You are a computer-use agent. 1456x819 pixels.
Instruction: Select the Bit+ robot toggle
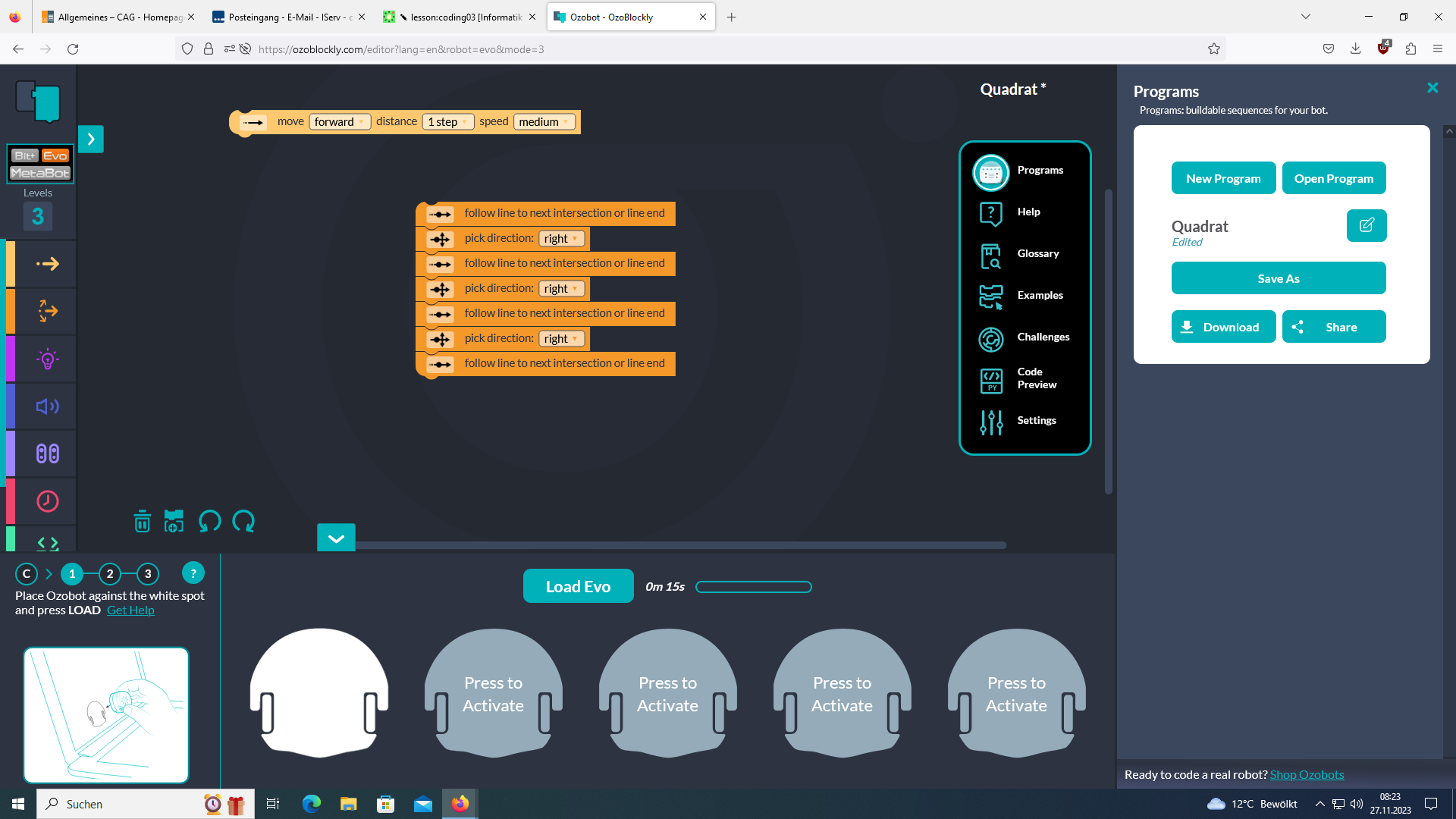click(24, 155)
